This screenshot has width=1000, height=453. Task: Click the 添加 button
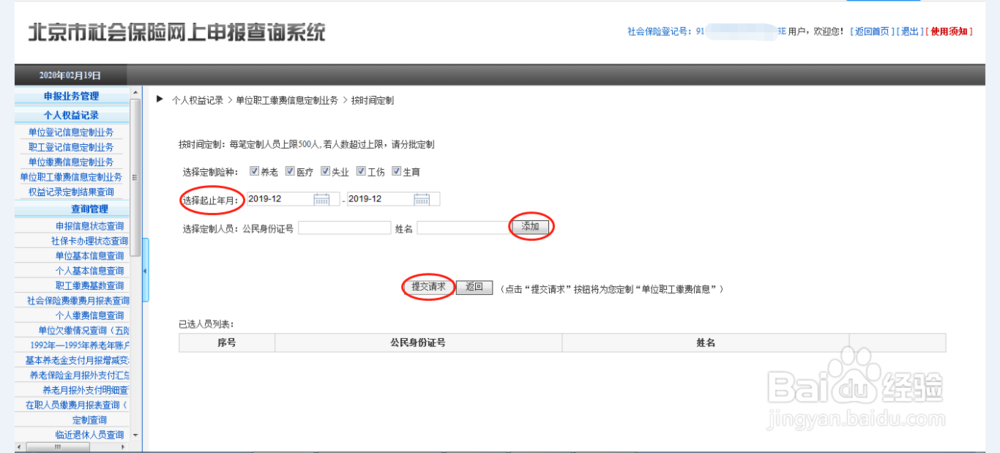531,226
